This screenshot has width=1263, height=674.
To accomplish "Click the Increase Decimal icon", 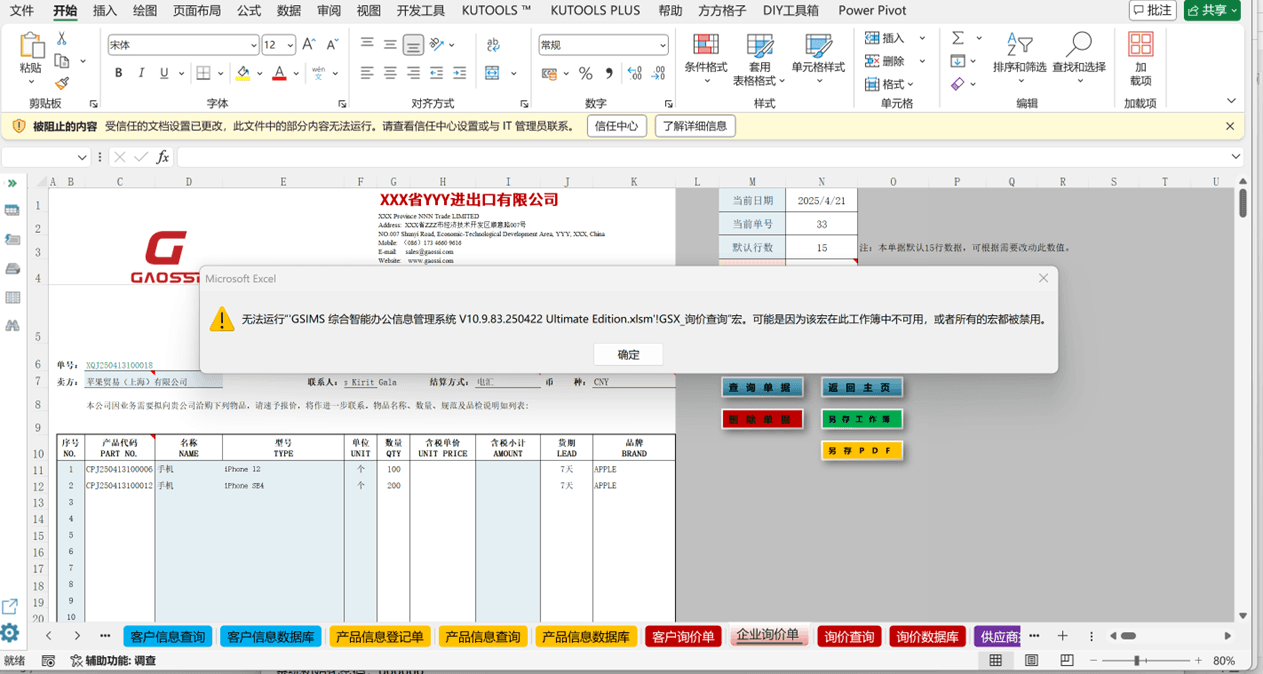I will point(634,73).
